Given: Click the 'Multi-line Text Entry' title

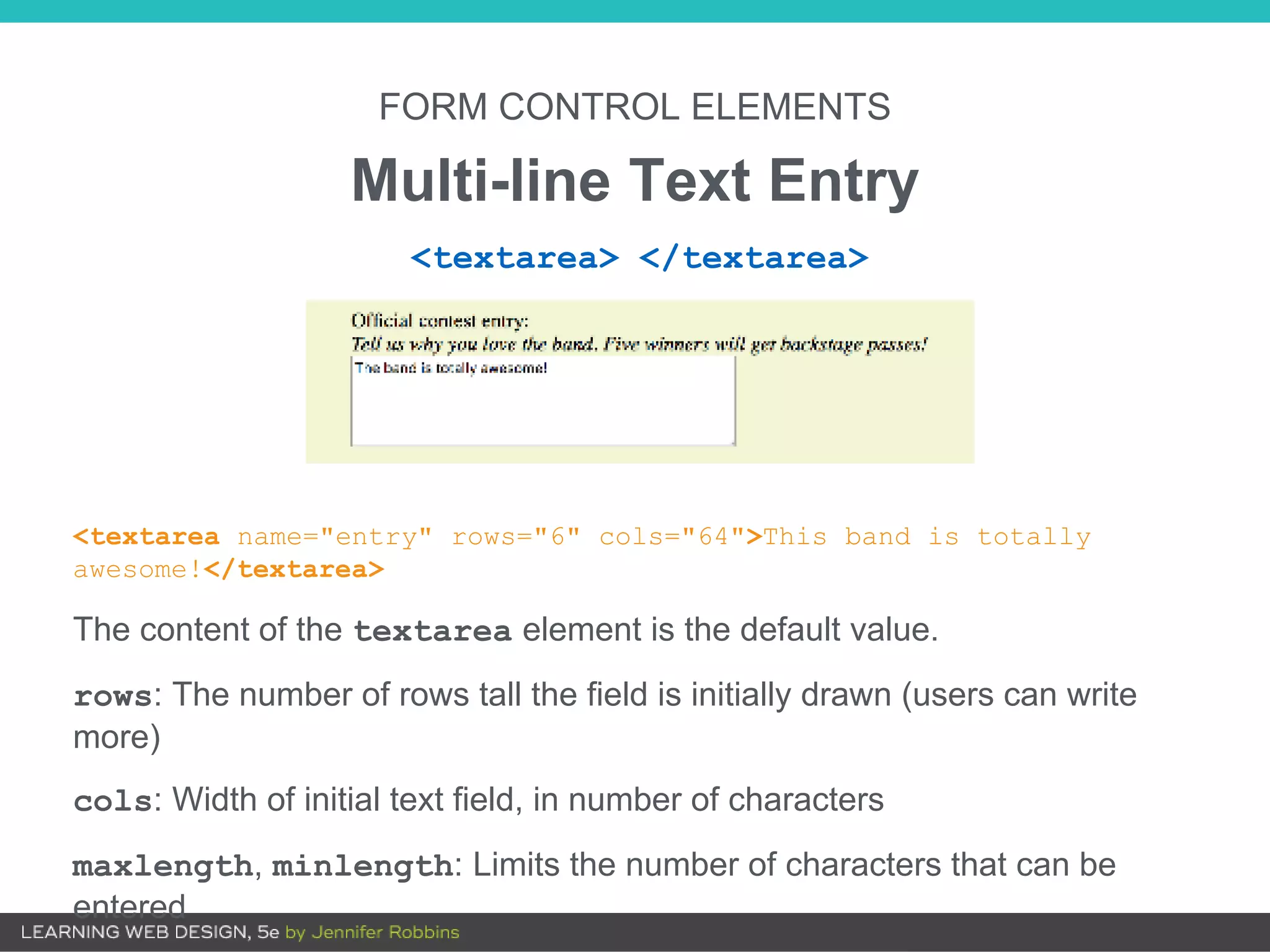Looking at the screenshot, I should [x=635, y=180].
